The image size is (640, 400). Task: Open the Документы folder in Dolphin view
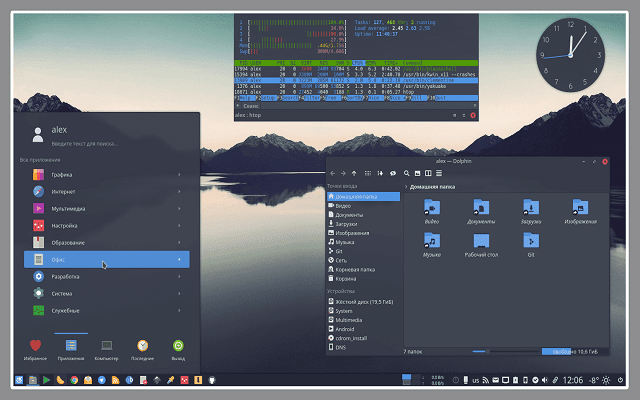pos(481,211)
